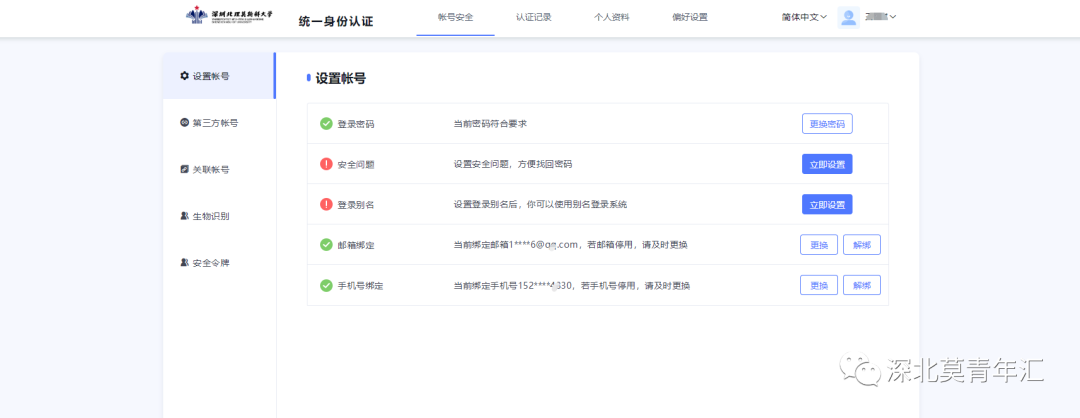Image resolution: width=1080 pixels, height=418 pixels.
Task: Click the 第三方帐号 sidebar icon
Action: tap(184, 123)
